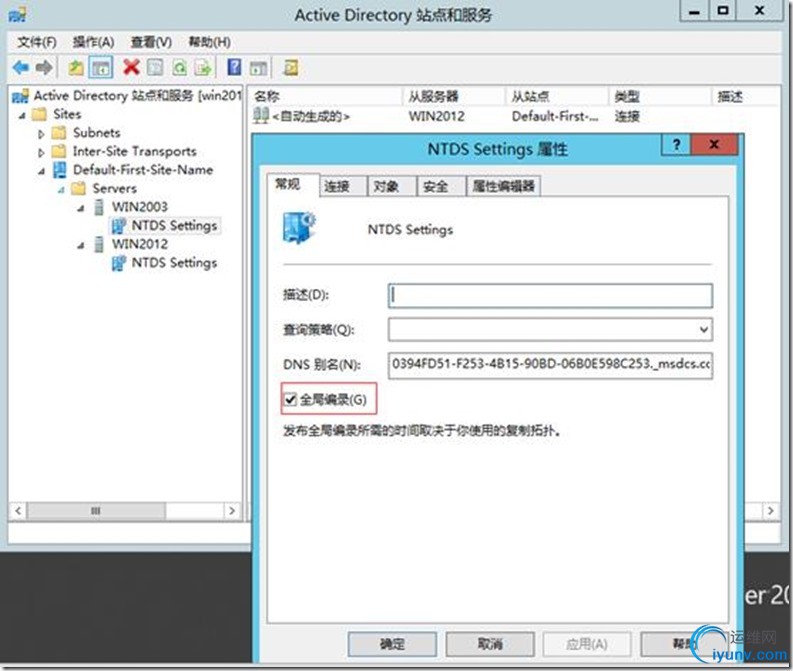Click the 取消 button

click(x=490, y=644)
